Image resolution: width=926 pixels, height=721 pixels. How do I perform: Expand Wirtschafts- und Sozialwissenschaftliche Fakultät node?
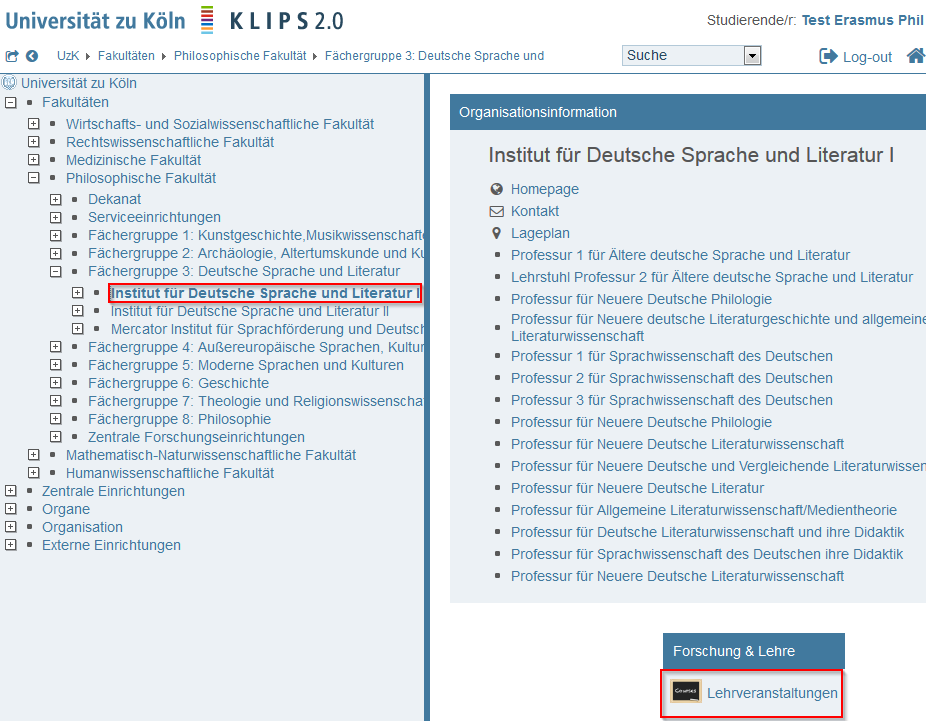tap(34, 124)
